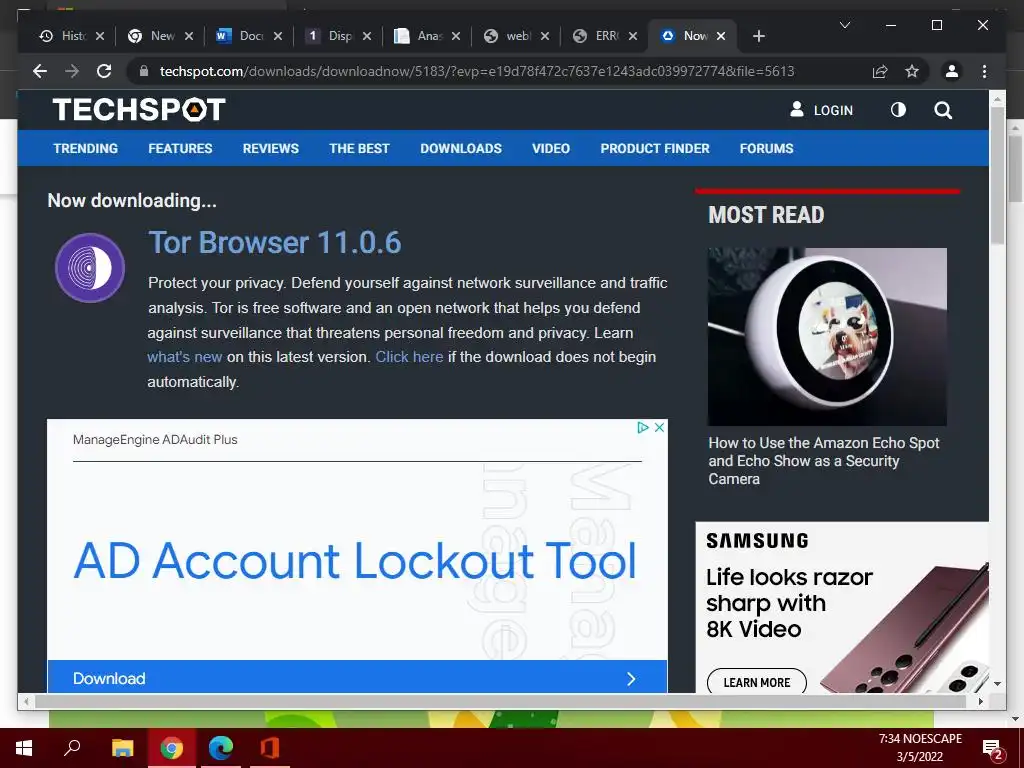
Task: Open the FEATURES section
Action: [180, 148]
